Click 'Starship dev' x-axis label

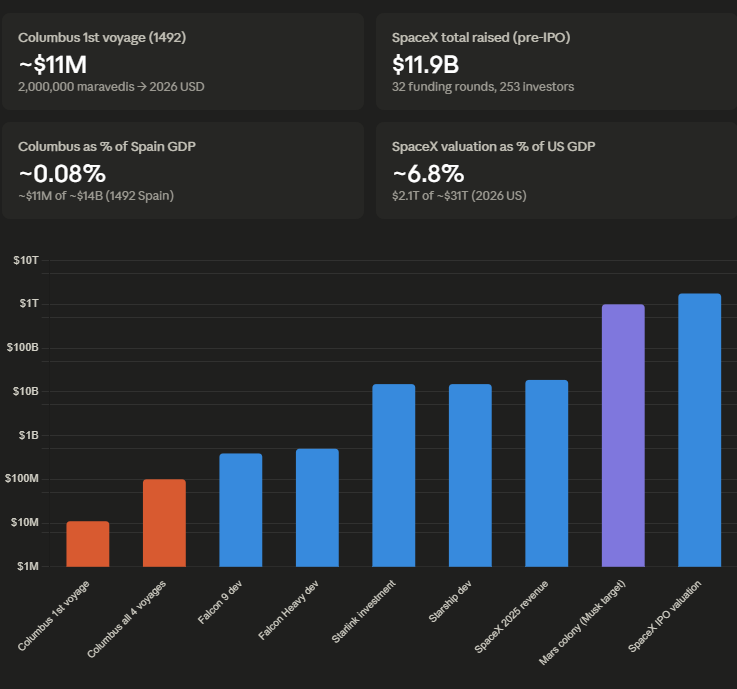pyautogui.click(x=450, y=602)
